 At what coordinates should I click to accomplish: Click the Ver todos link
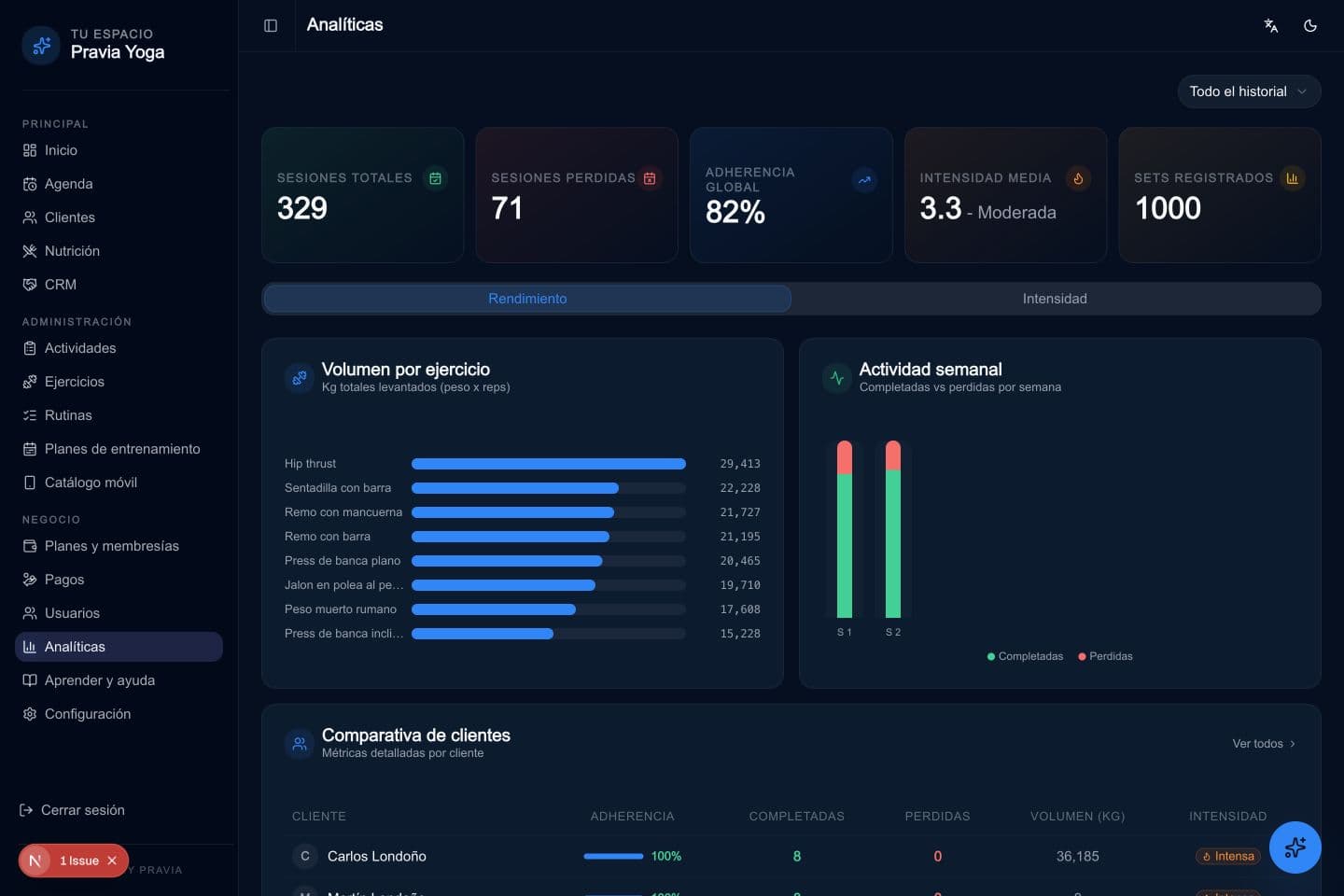pyautogui.click(x=1264, y=744)
